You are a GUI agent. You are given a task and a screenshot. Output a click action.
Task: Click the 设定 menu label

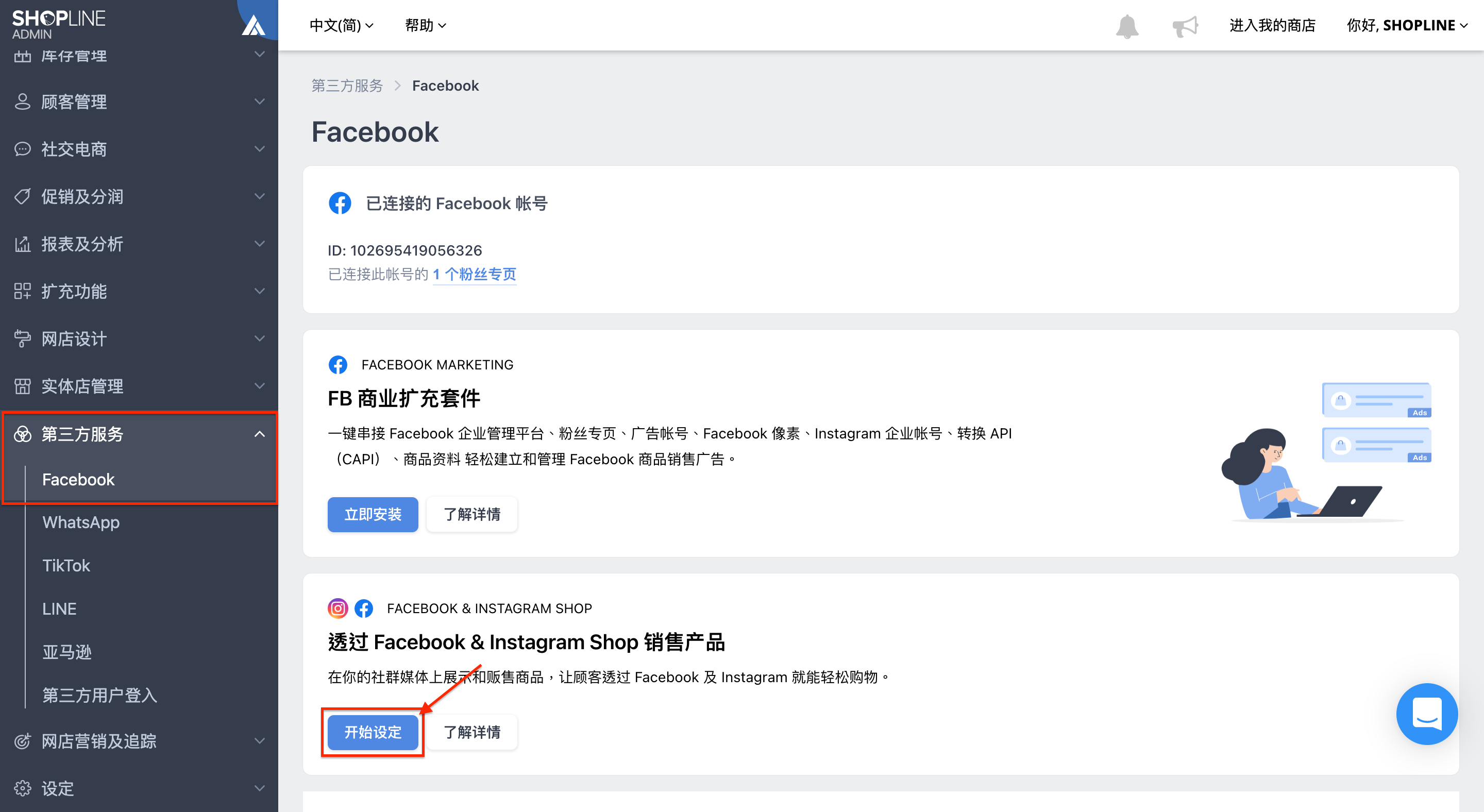(58, 788)
